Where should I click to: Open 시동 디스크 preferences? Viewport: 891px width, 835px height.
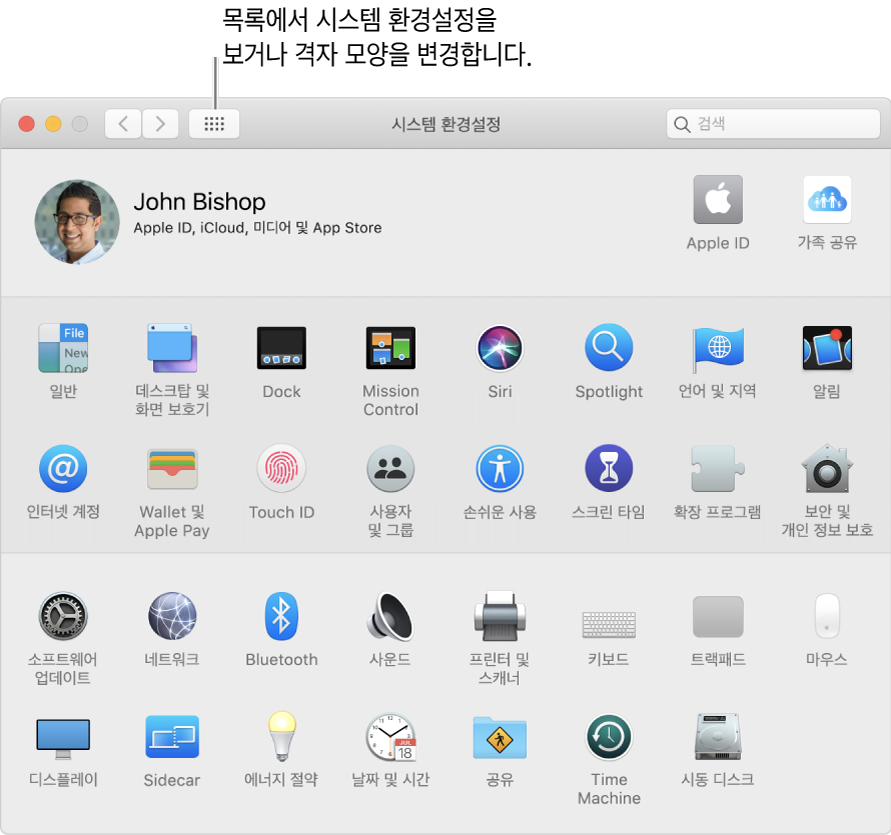(718, 737)
